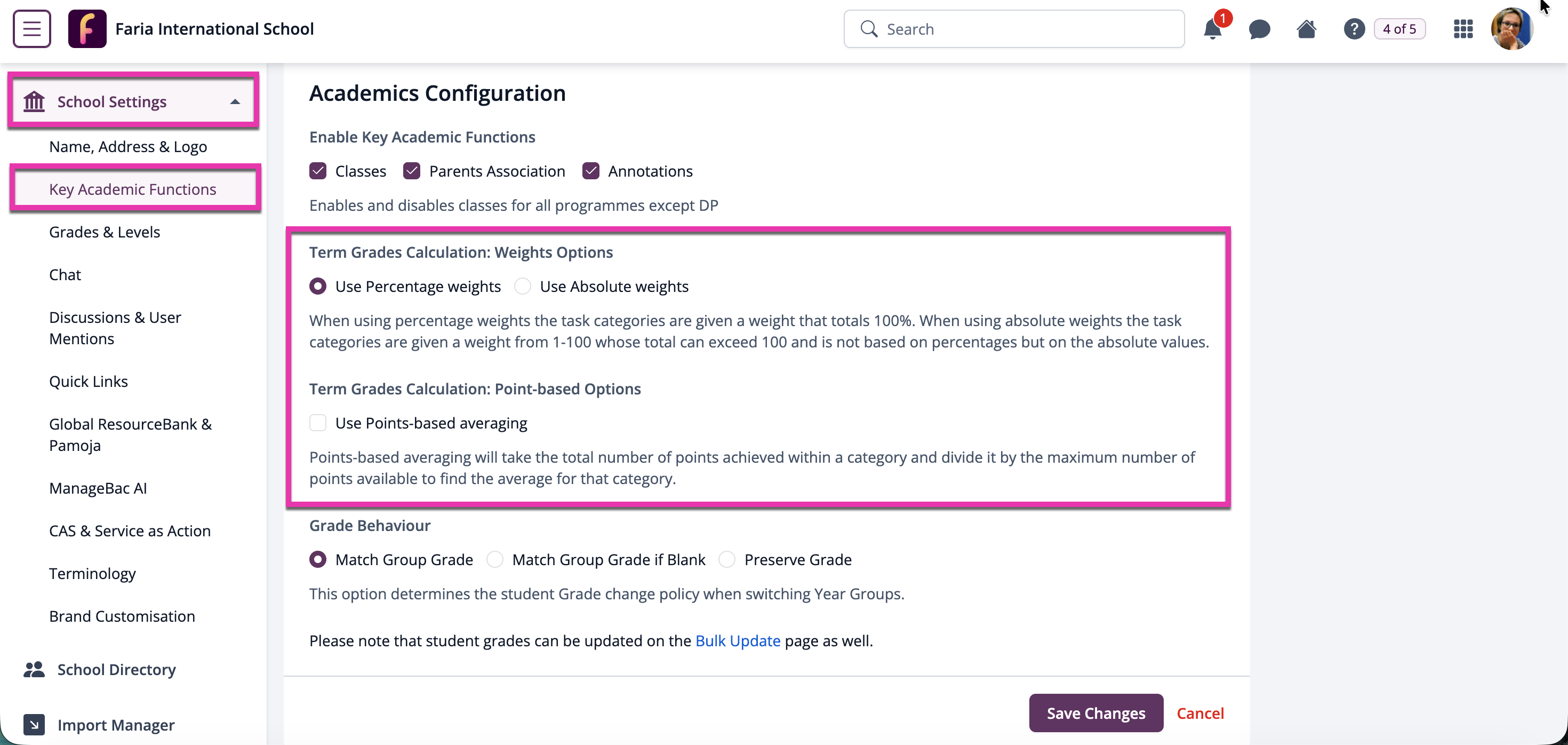This screenshot has height=745, width=1568.
Task: Follow the Bulk Update link
Action: tap(738, 641)
